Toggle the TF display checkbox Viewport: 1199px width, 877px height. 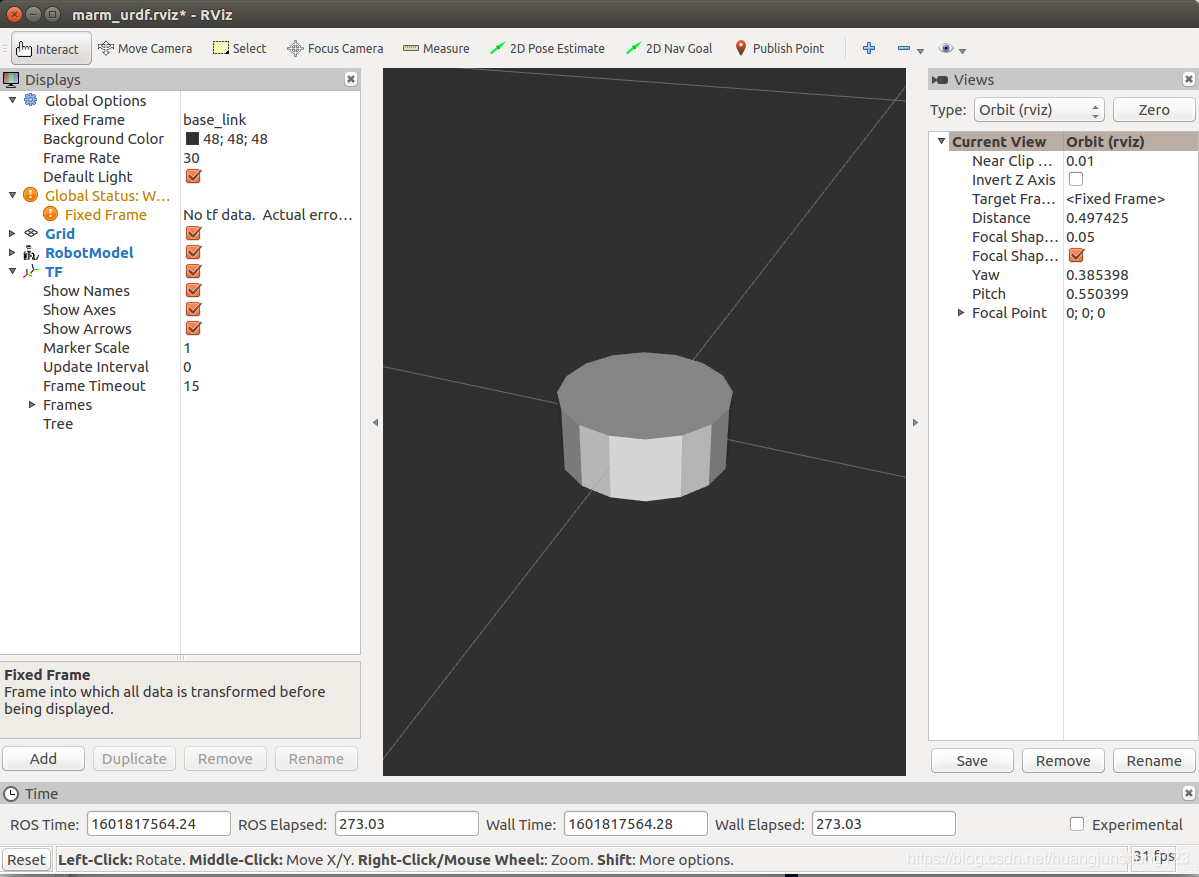[193, 271]
